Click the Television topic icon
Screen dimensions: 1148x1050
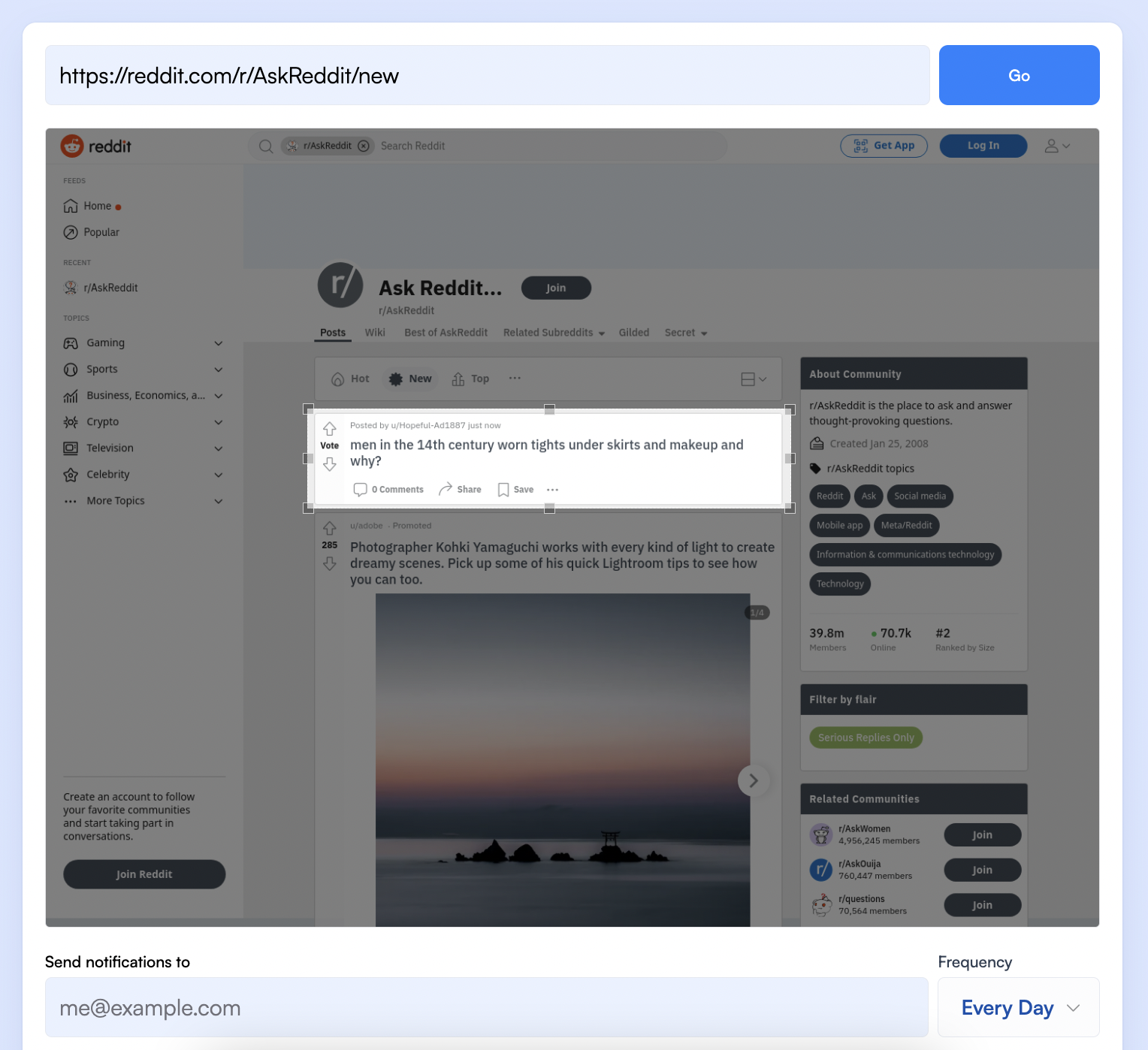[x=71, y=448]
